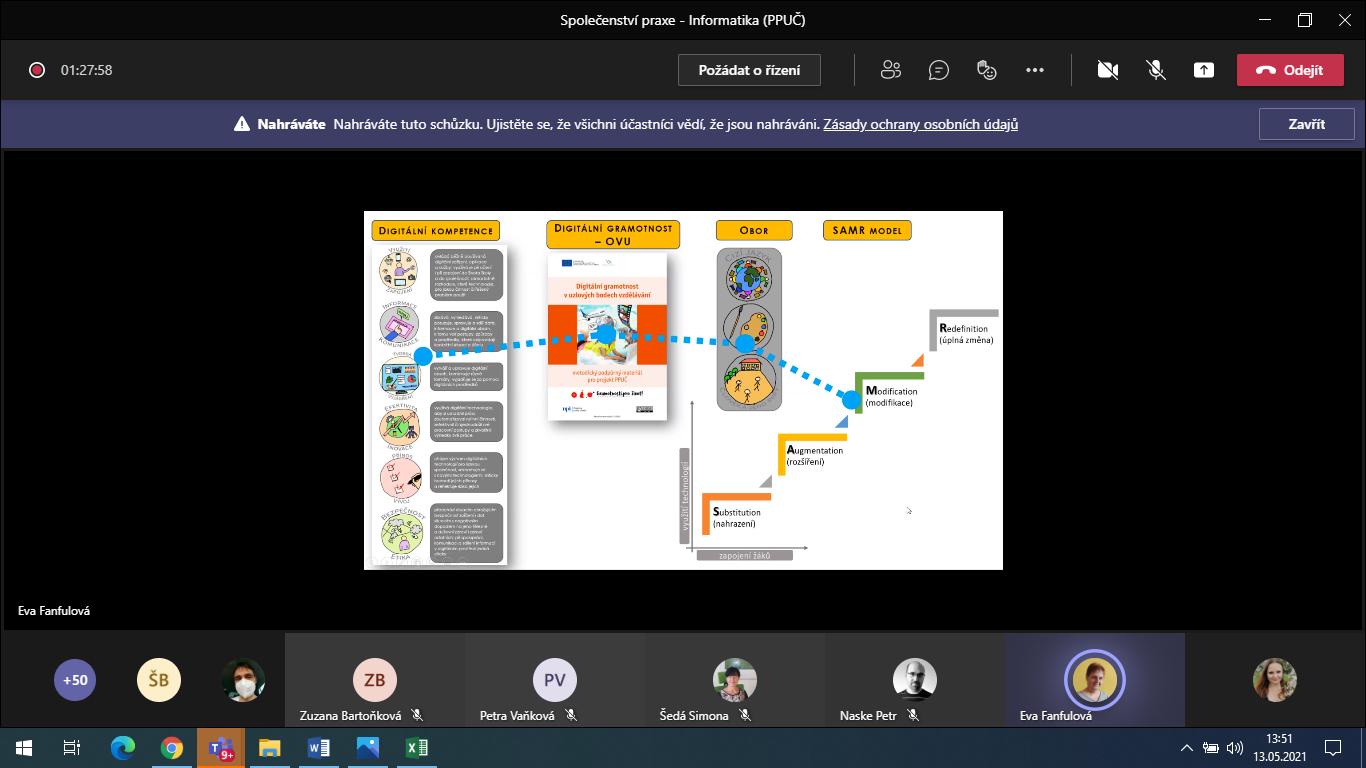Open the meeting chat icon
1366x768 pixels.
pyautogui.click(x=938, y=70)
